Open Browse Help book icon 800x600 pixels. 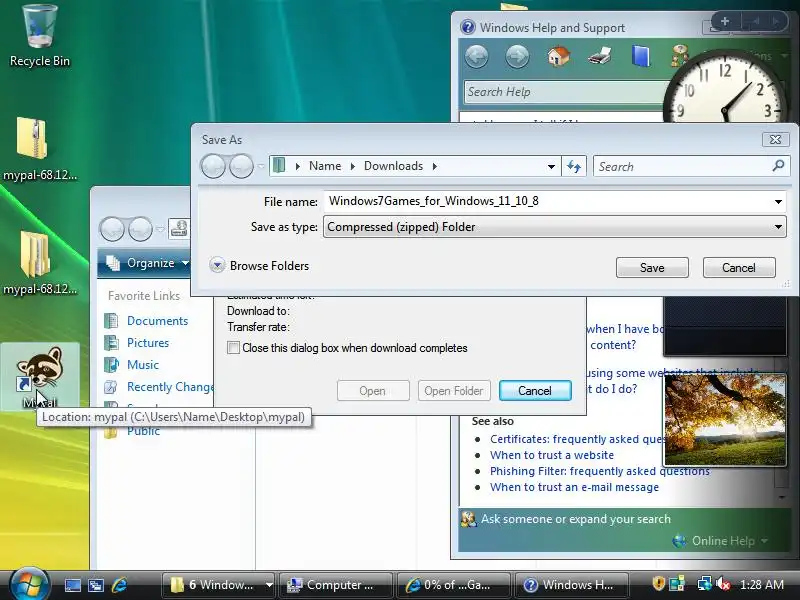coord(640,56)
